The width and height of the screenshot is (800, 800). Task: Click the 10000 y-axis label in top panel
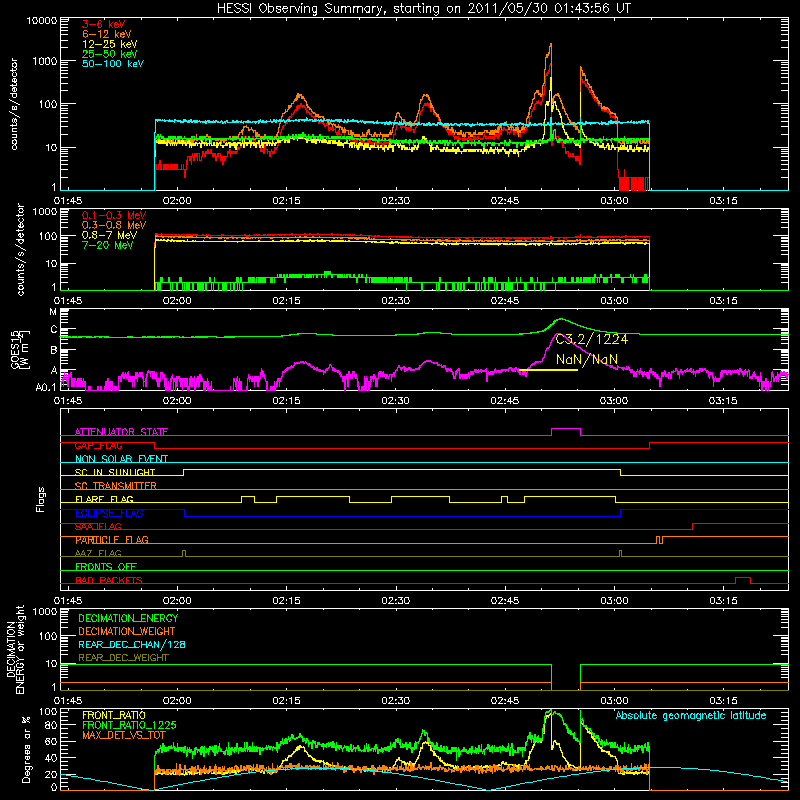[42, 20]
